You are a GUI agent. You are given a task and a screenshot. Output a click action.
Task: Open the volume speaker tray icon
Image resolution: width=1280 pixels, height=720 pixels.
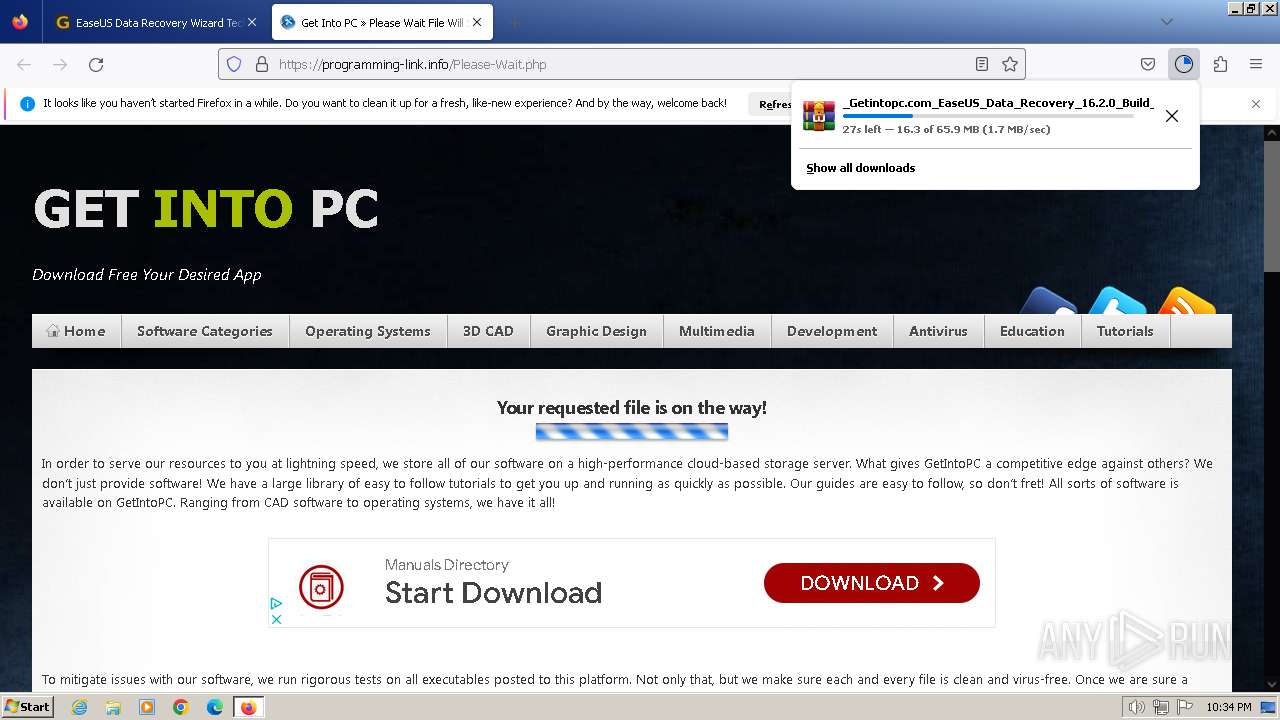click(x=1137, y=707)
